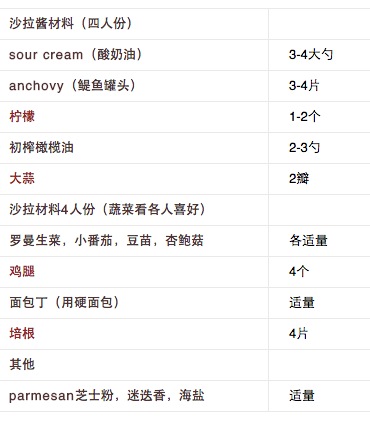This screenshot has height=428, width=370.
Task: Open the 培根 ingredient link
Action: (x=22, y=334)
